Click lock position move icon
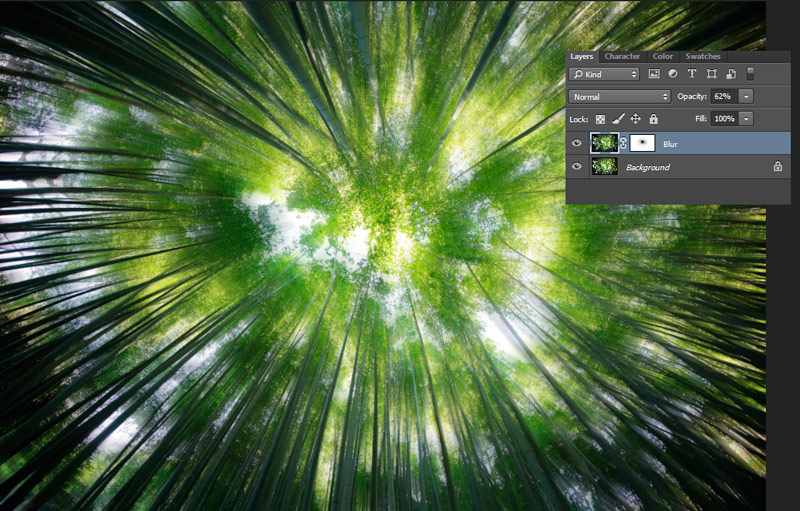Viewport: 800px width, 511px height. click(635, 119)
